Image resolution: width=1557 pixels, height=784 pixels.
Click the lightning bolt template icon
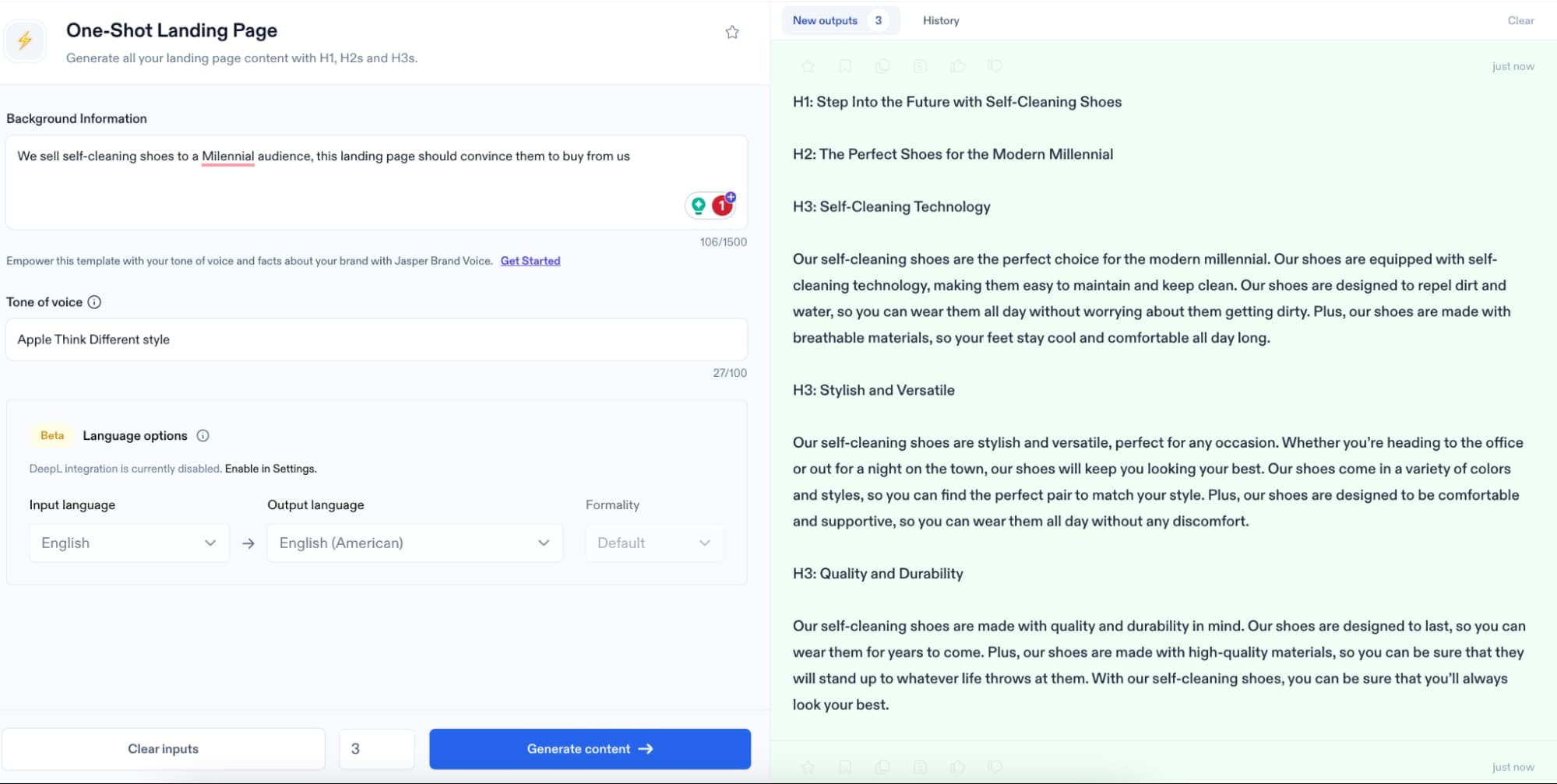(24, 40)
